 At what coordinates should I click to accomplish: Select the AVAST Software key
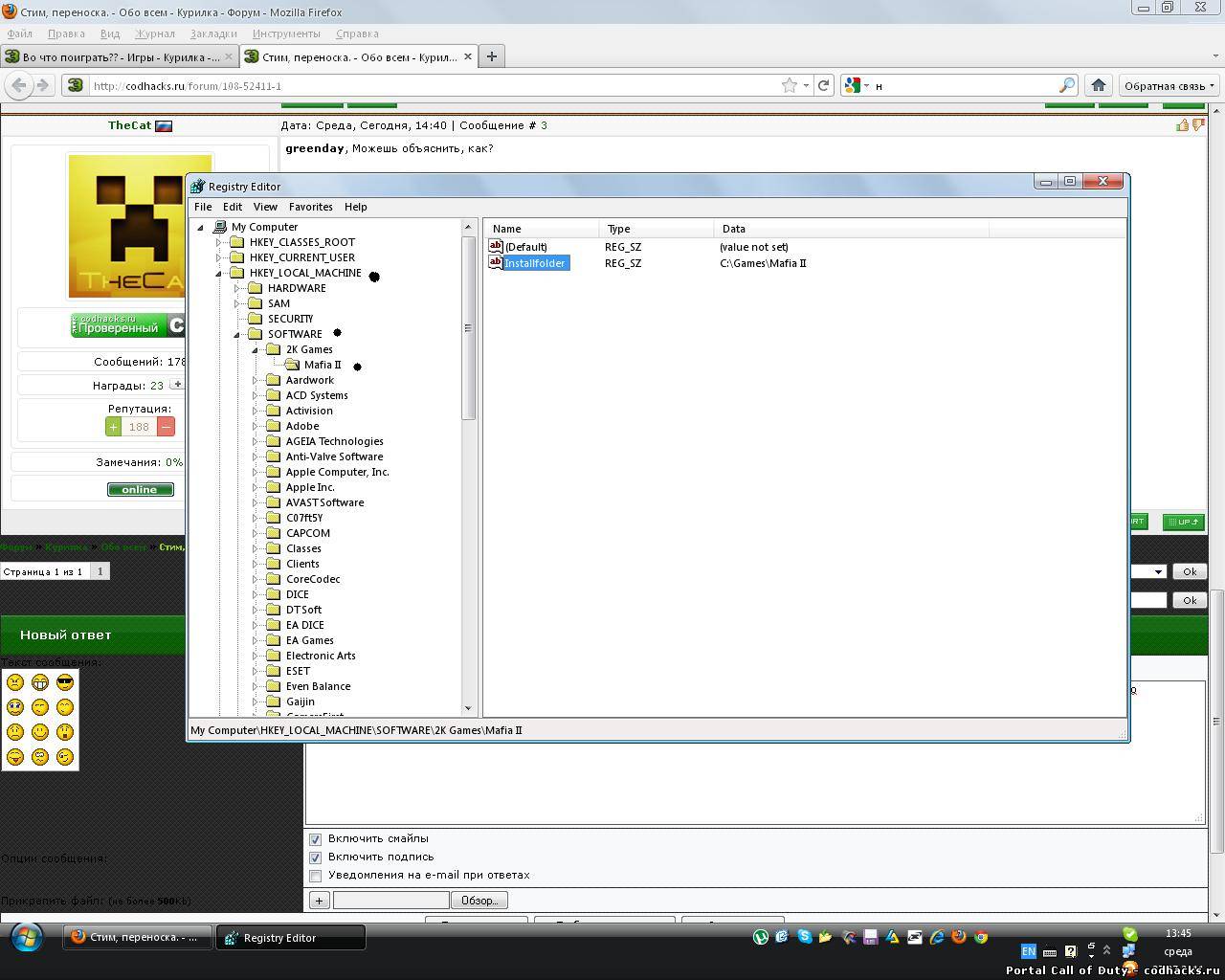click(x=324, y=502)
